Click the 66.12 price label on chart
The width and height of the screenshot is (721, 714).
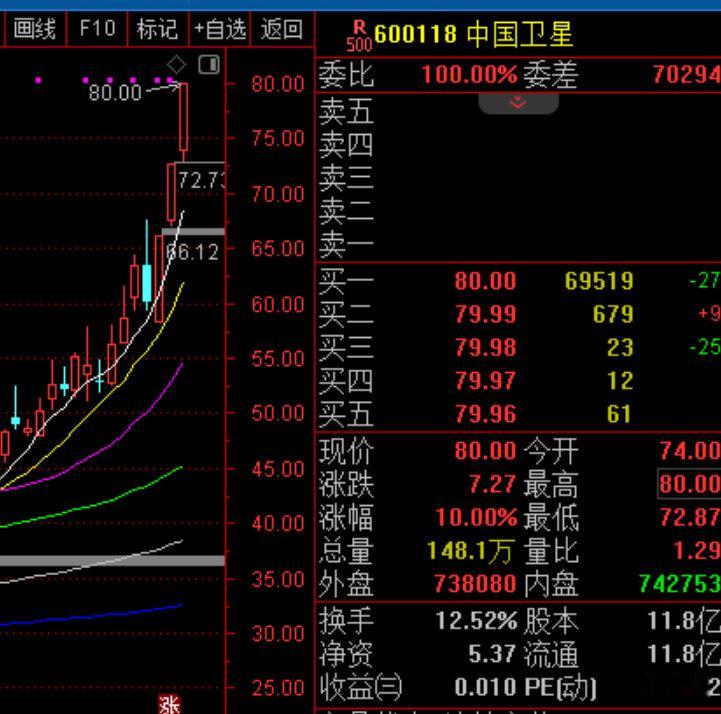[x=192, y=252]
